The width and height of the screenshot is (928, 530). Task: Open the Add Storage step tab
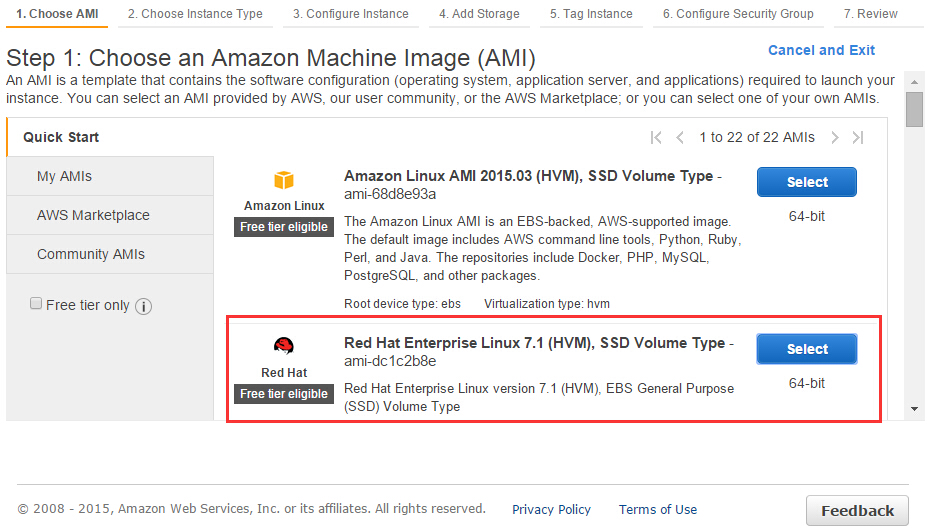pos(479,14)
